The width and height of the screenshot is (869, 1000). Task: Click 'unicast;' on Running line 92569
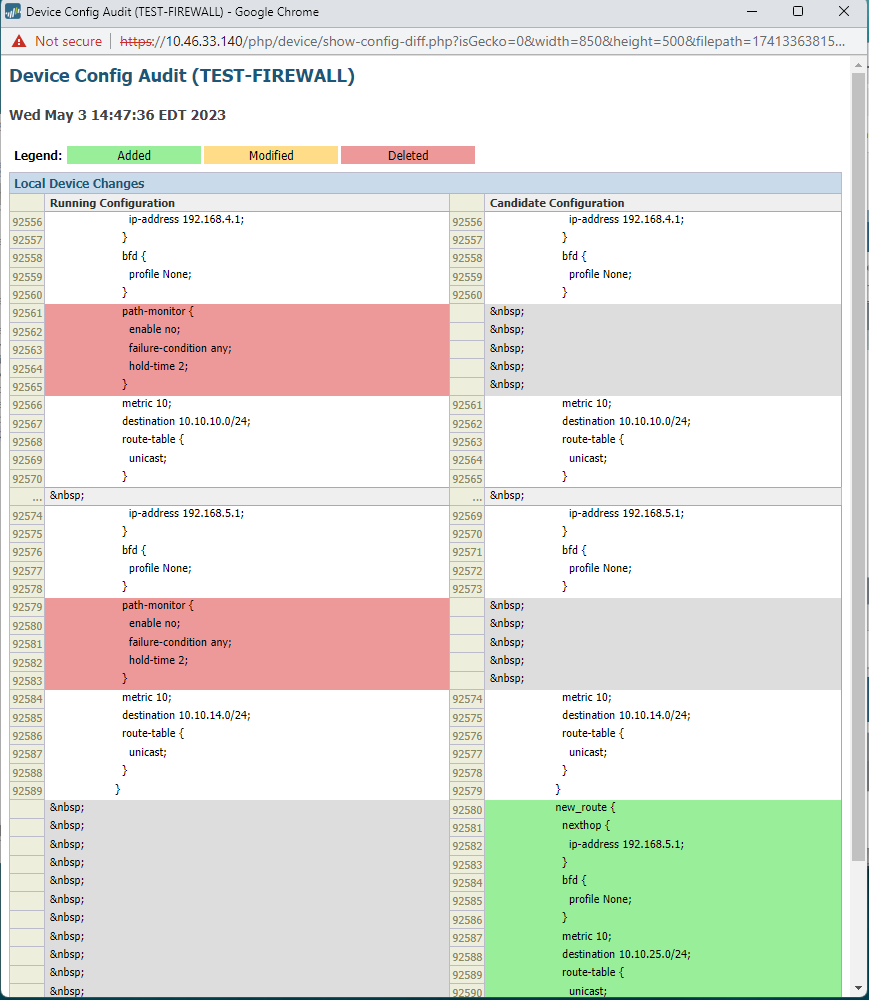tap(147, 458)
